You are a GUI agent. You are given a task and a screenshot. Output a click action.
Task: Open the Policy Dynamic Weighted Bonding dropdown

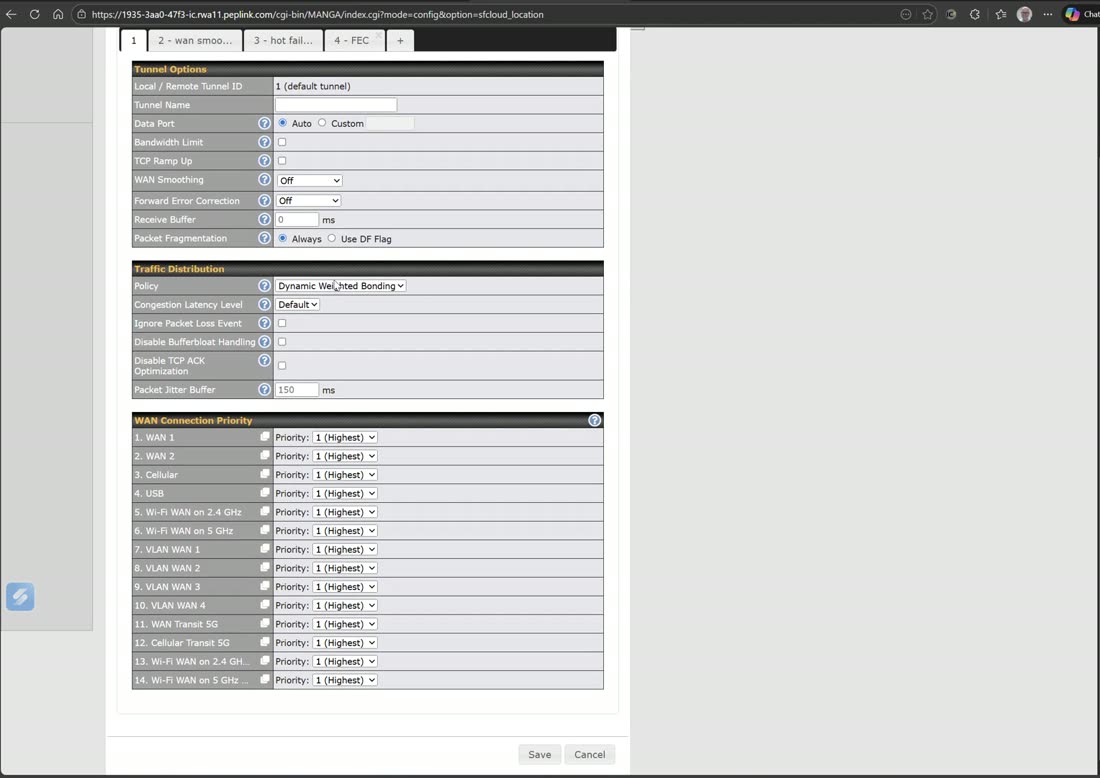click(x=340, y=286)
